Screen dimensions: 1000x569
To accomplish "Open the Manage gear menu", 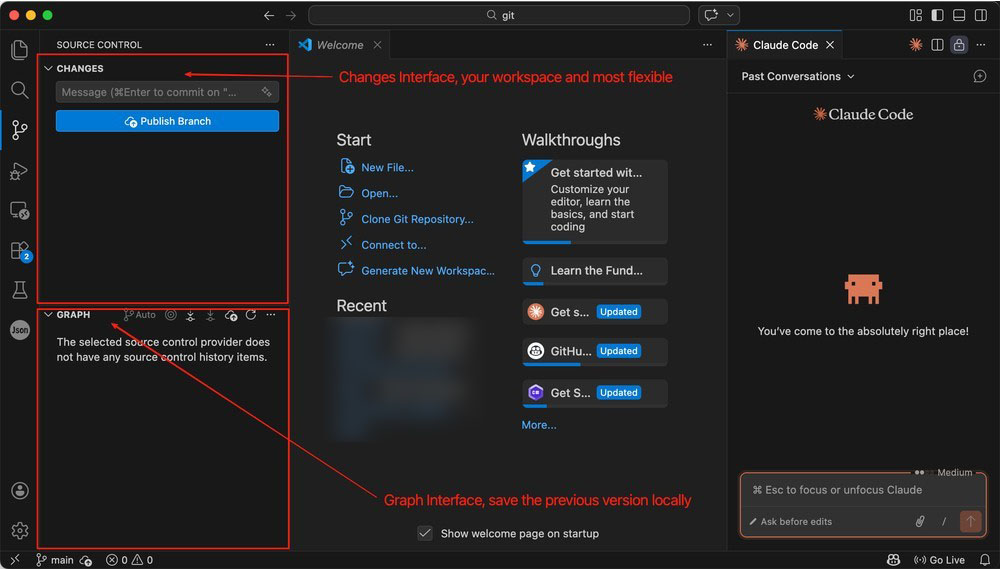I will 20,530.
